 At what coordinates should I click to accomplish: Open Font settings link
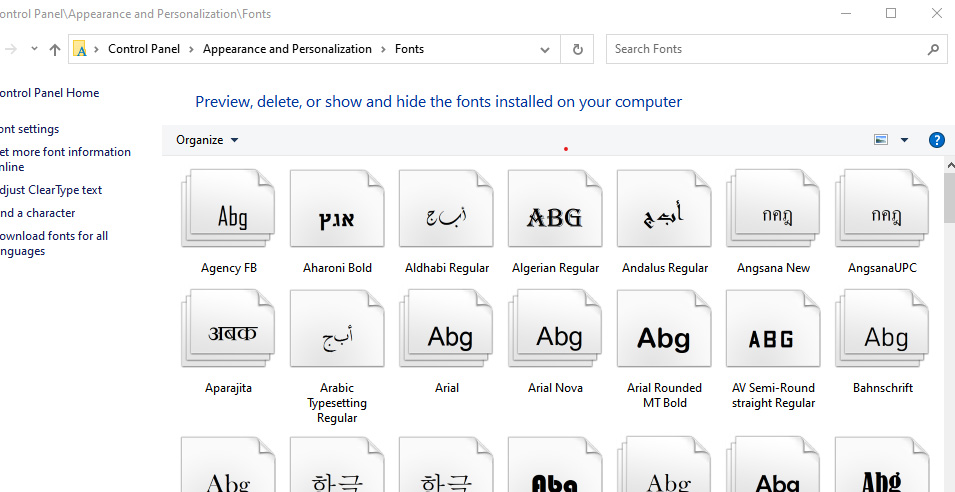pos(29,129)
